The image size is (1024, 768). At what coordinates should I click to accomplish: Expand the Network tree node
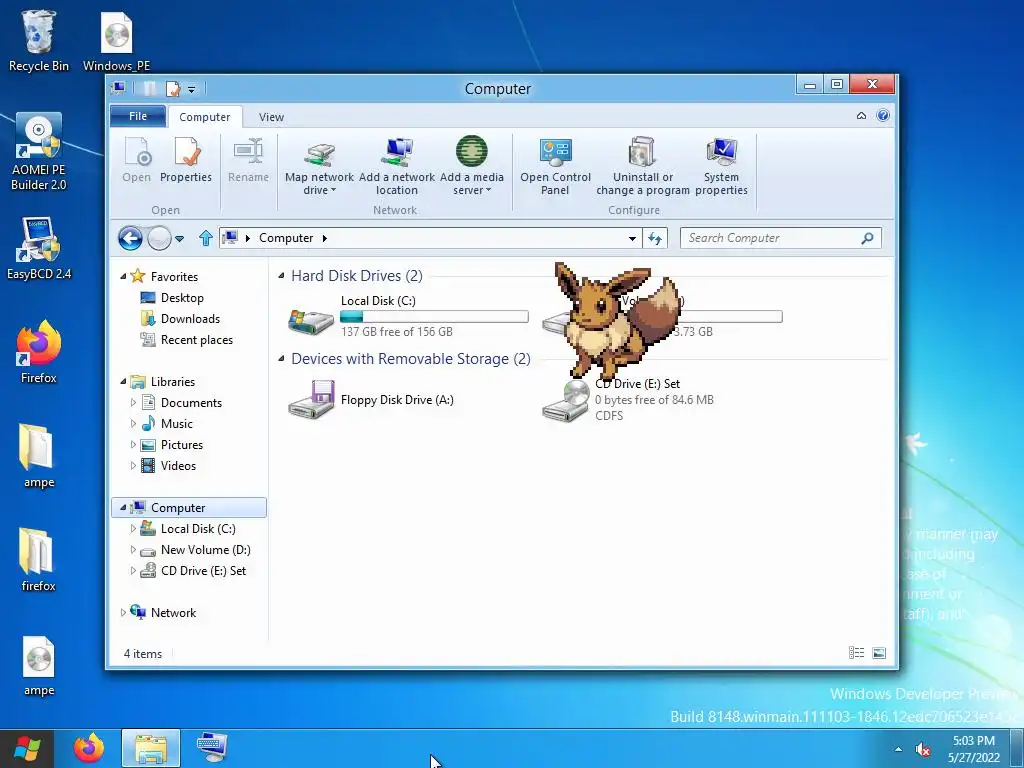click(123, 613)
